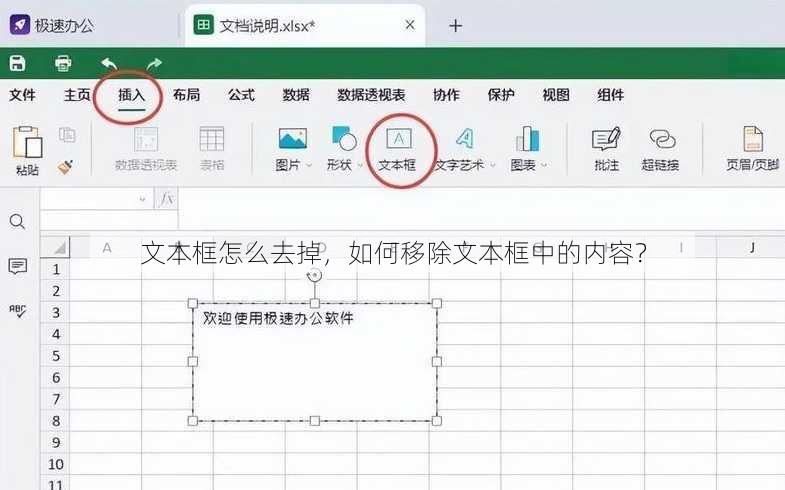The image size is (785, 490).
Task: Click the Save icon in quick toolbar
Action: [x=18, y=64]
